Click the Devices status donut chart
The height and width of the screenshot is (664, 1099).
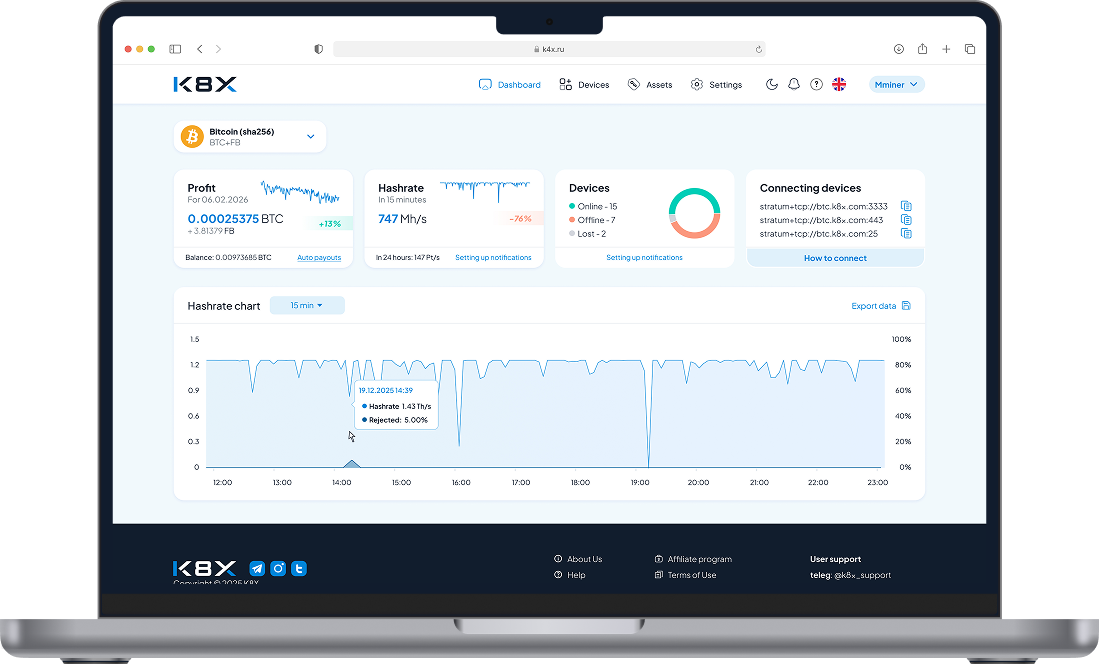694,212
